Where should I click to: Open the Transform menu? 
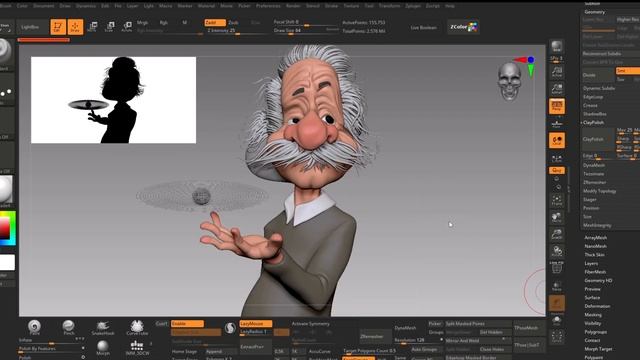tap(389, 6)
